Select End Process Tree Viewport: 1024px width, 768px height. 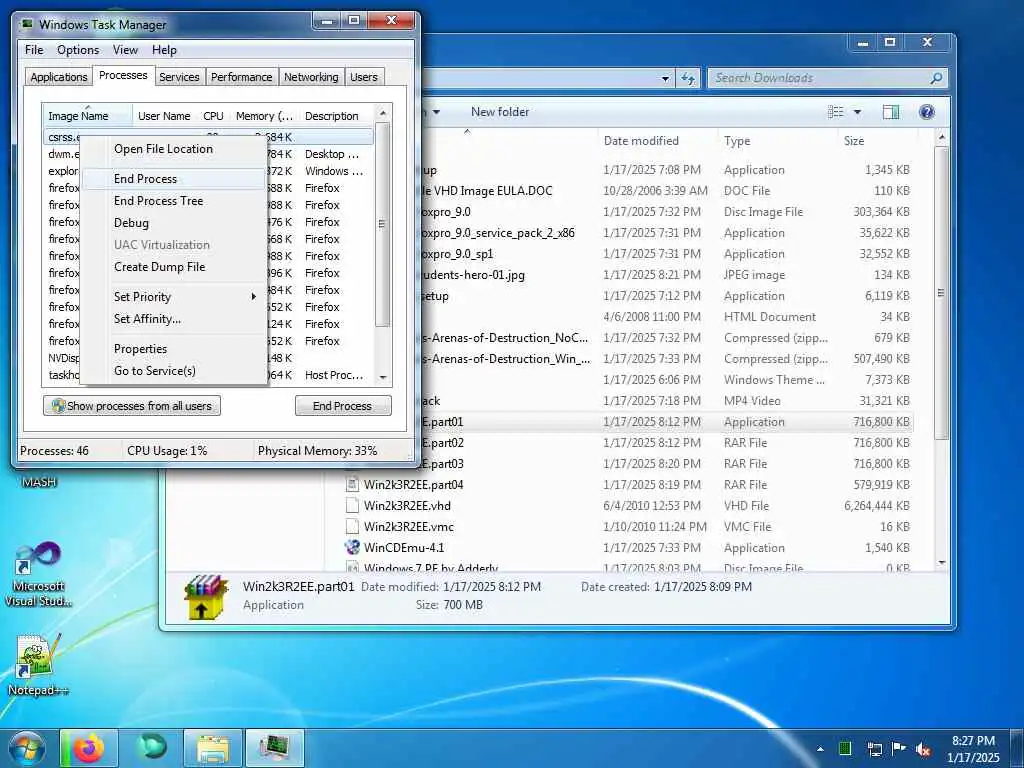pos(174,201)
